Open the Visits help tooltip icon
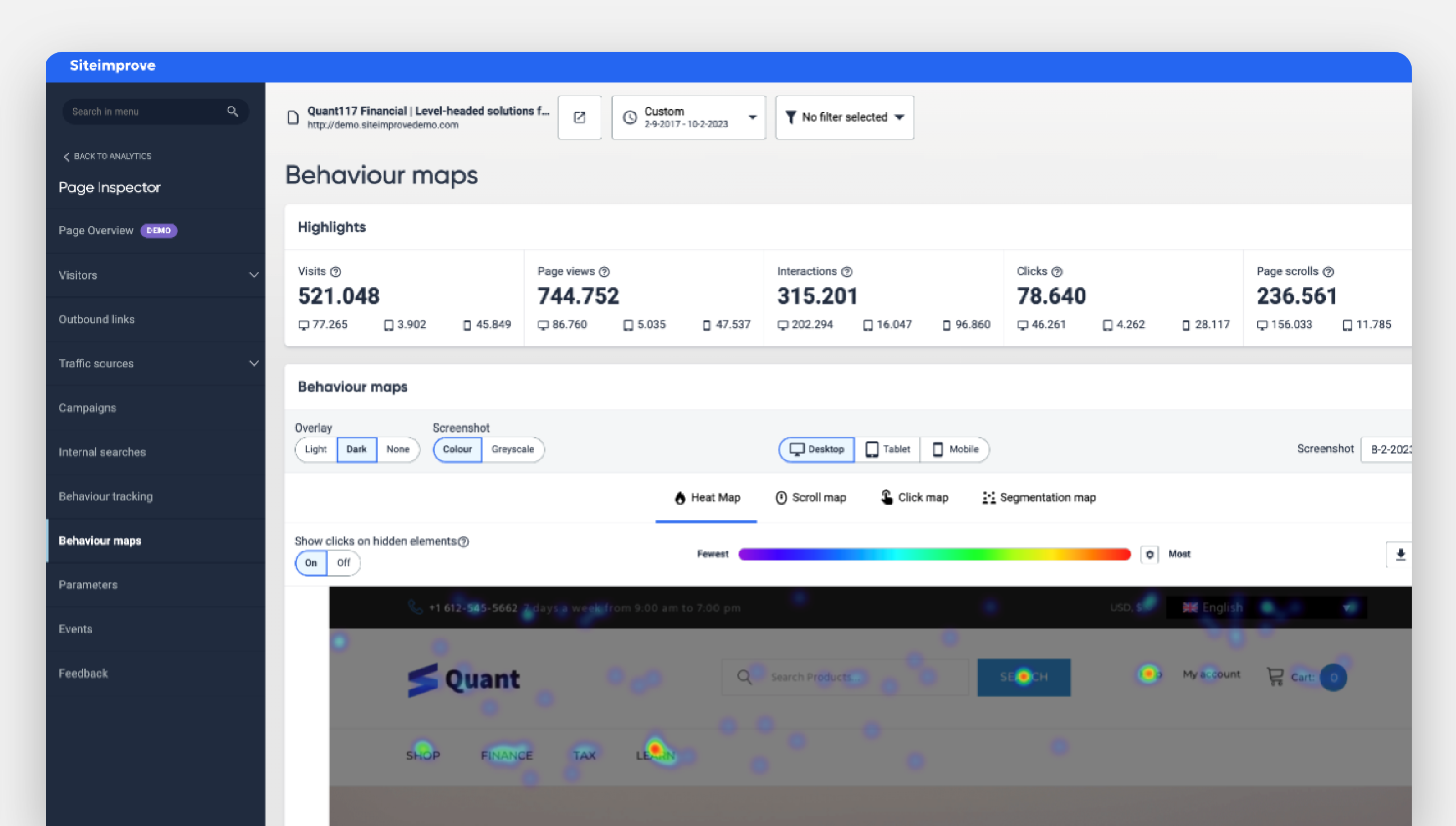 [x=334, y=271]
